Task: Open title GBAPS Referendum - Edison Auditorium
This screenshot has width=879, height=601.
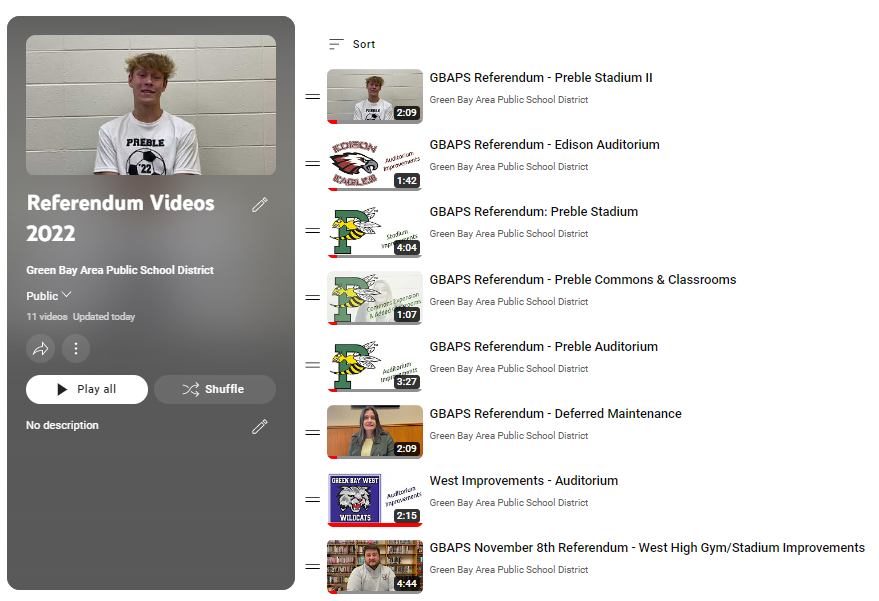Action: (544, 145)
